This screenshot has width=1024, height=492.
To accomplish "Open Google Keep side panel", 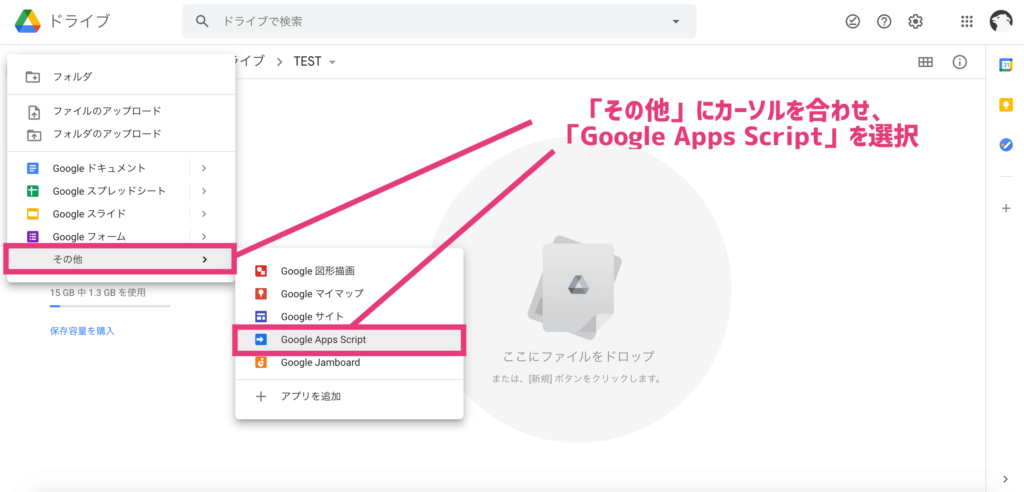I will (1006, 105).
